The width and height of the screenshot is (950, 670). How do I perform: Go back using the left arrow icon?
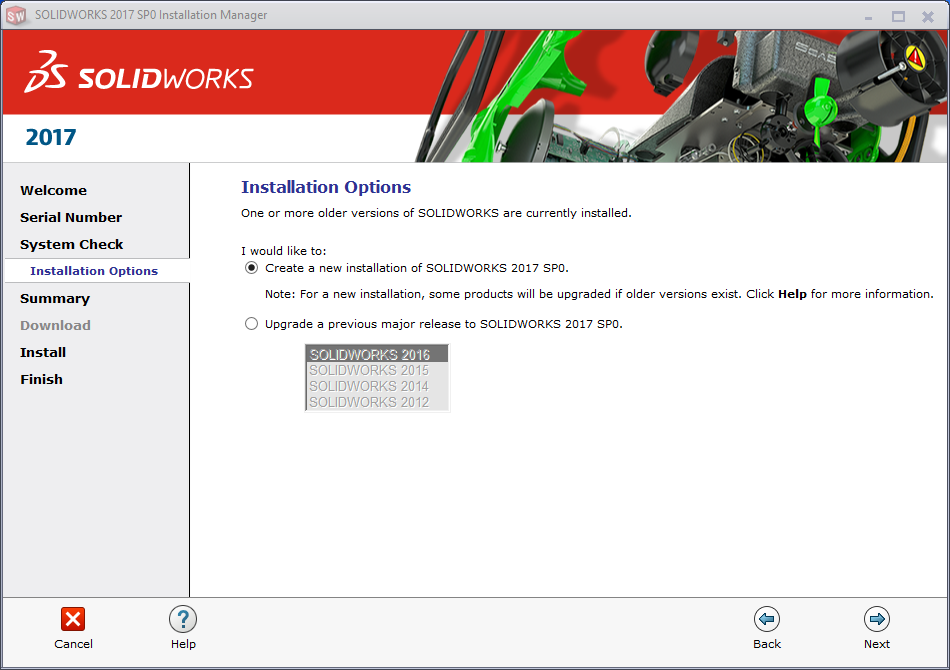click(x=766, y=619)
